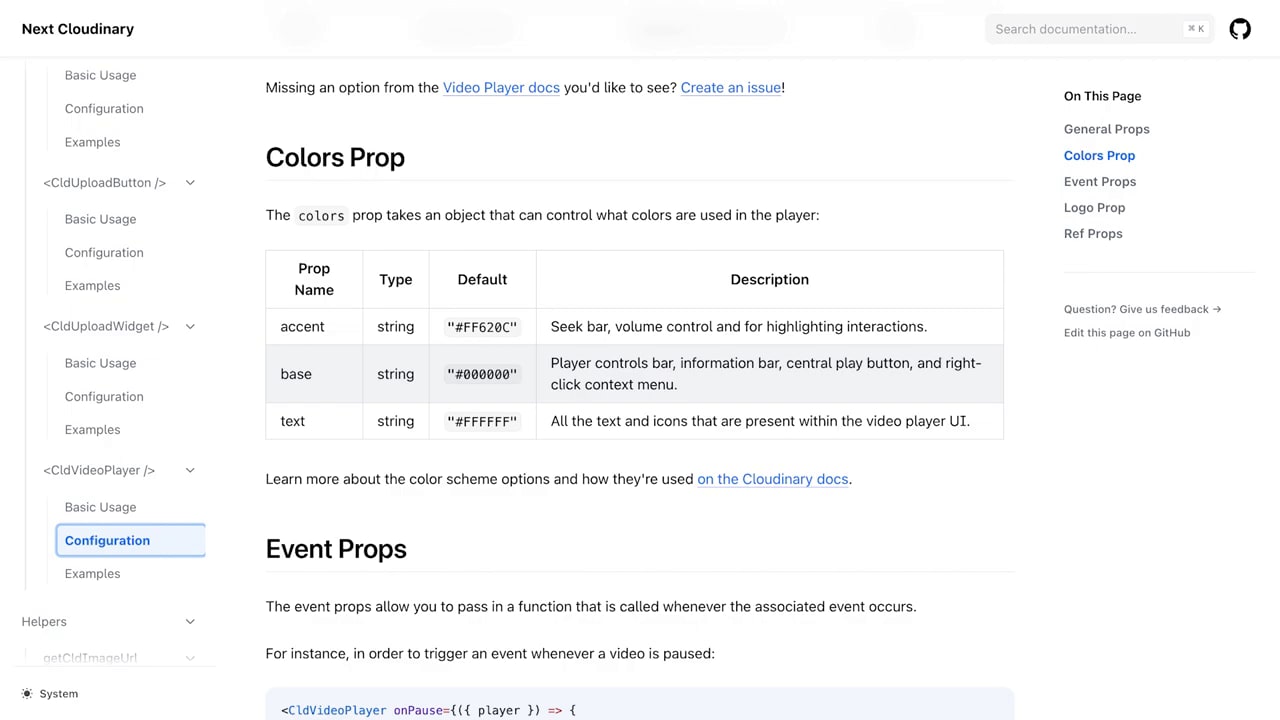
Task: Click the "#FFFFFF" default value
Action: pos(482,421)
